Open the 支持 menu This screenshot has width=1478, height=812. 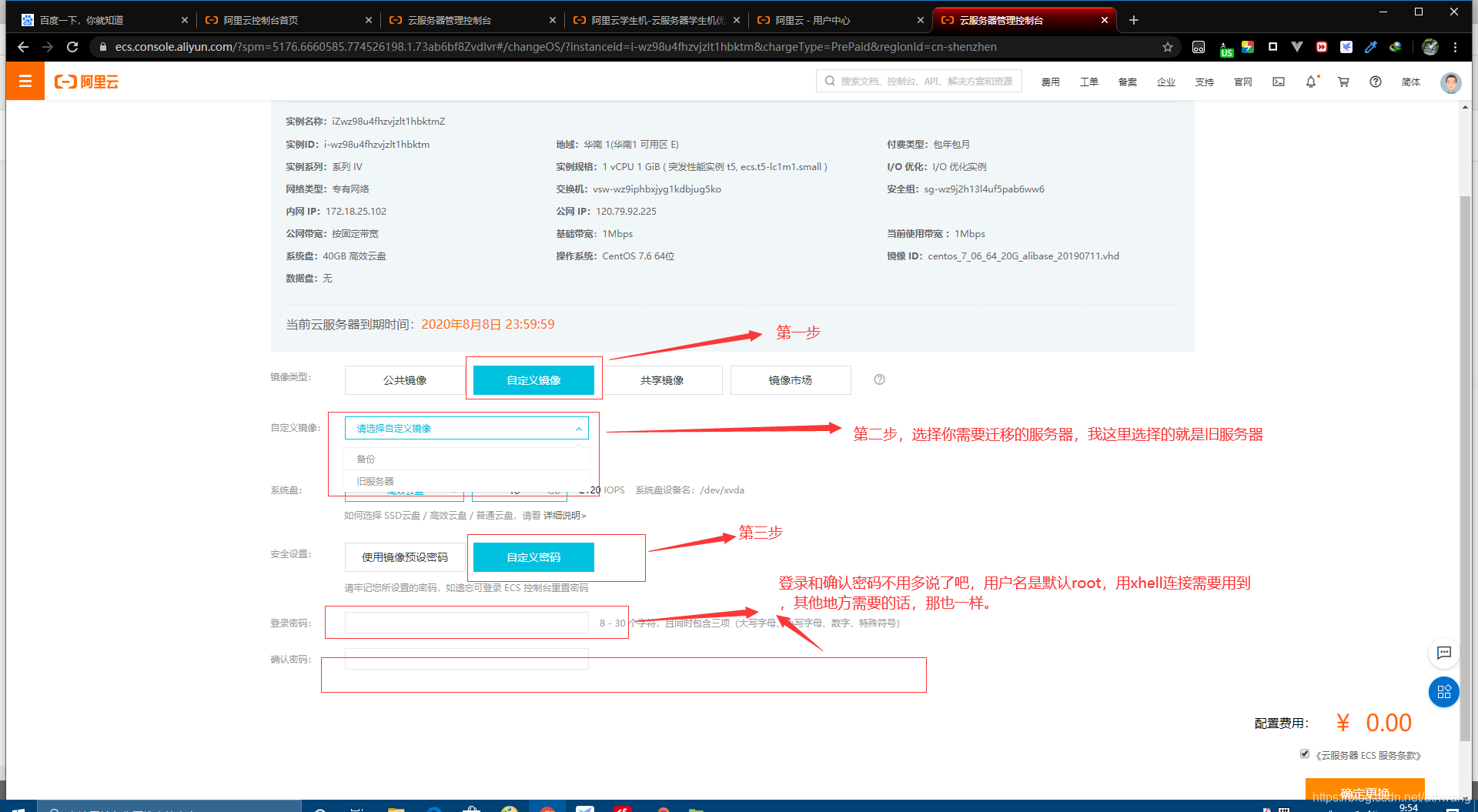1205,82
